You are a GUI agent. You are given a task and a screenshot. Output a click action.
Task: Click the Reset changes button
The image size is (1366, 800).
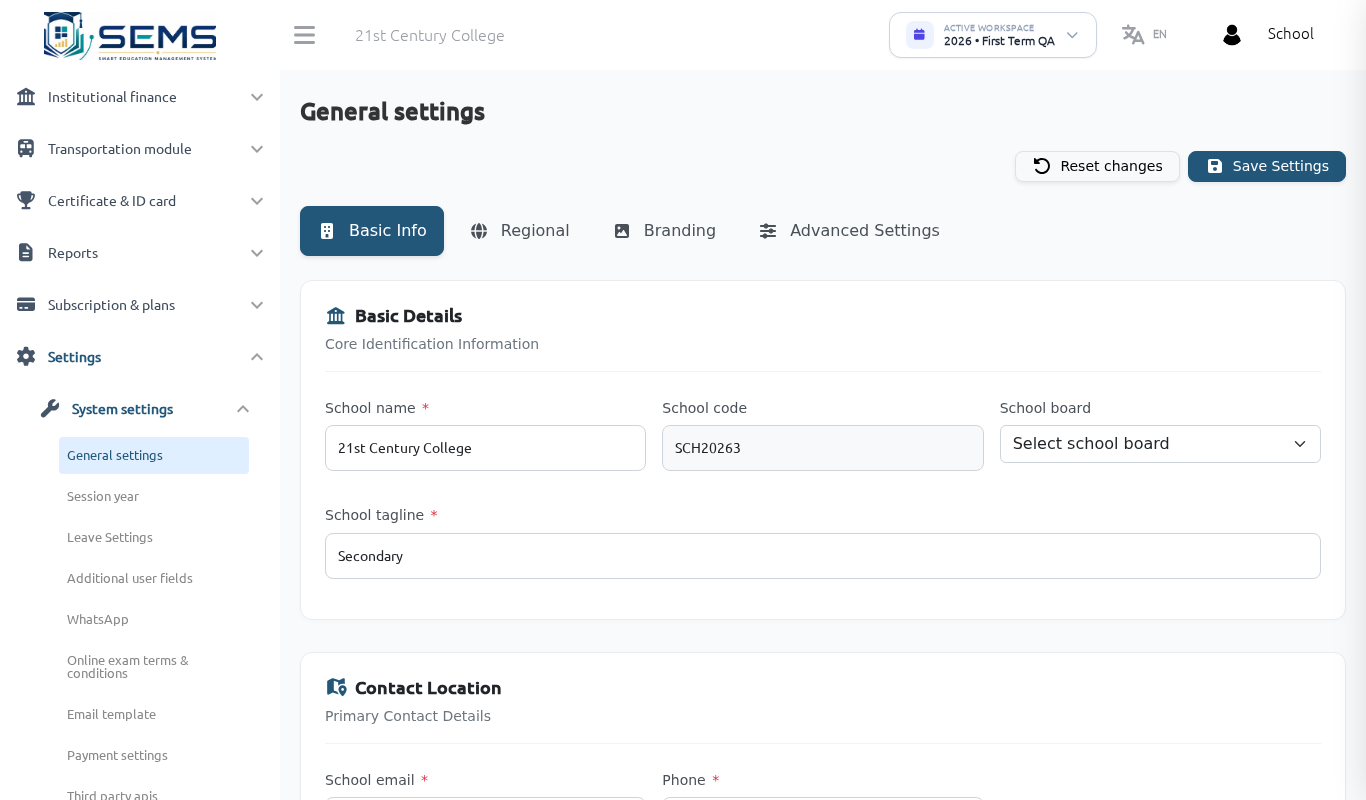point(1097,166)
